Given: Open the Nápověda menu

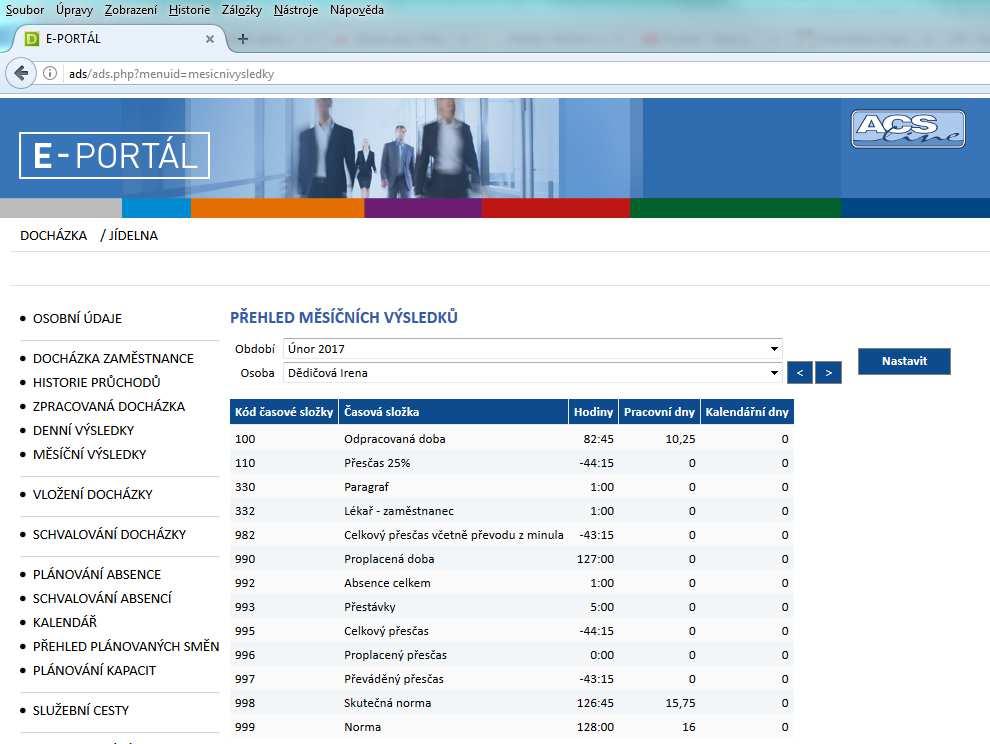Looking at the screenshot, I should coord(357,10).
